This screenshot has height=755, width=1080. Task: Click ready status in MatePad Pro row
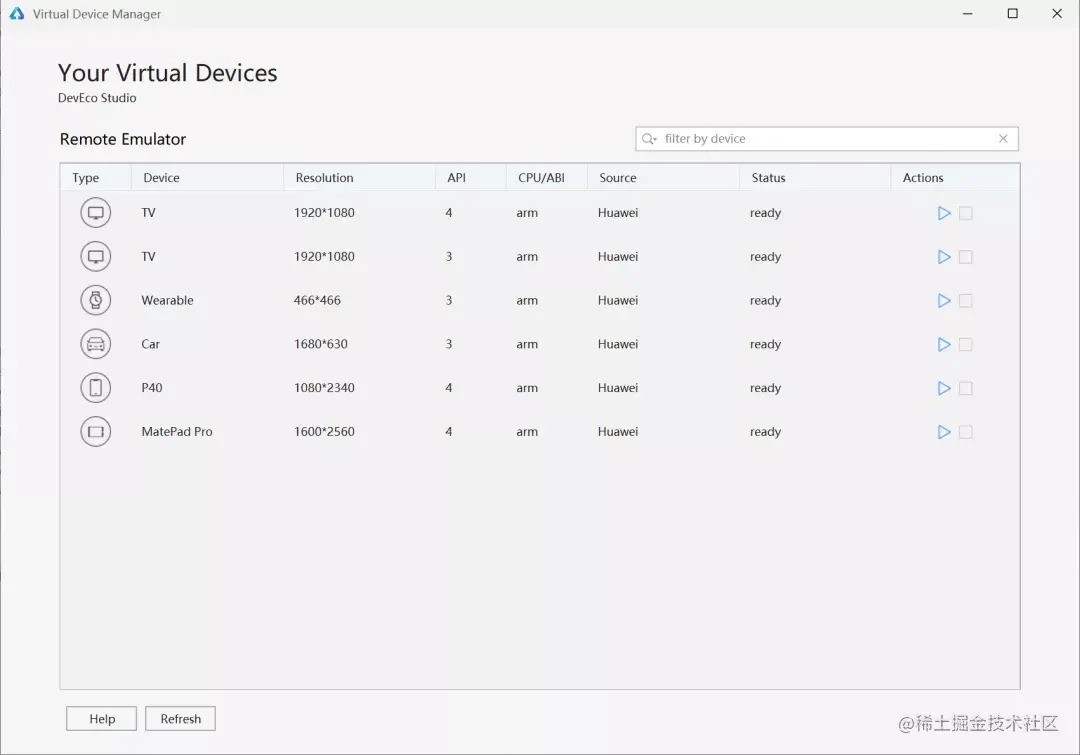click(x=765, y=432)
